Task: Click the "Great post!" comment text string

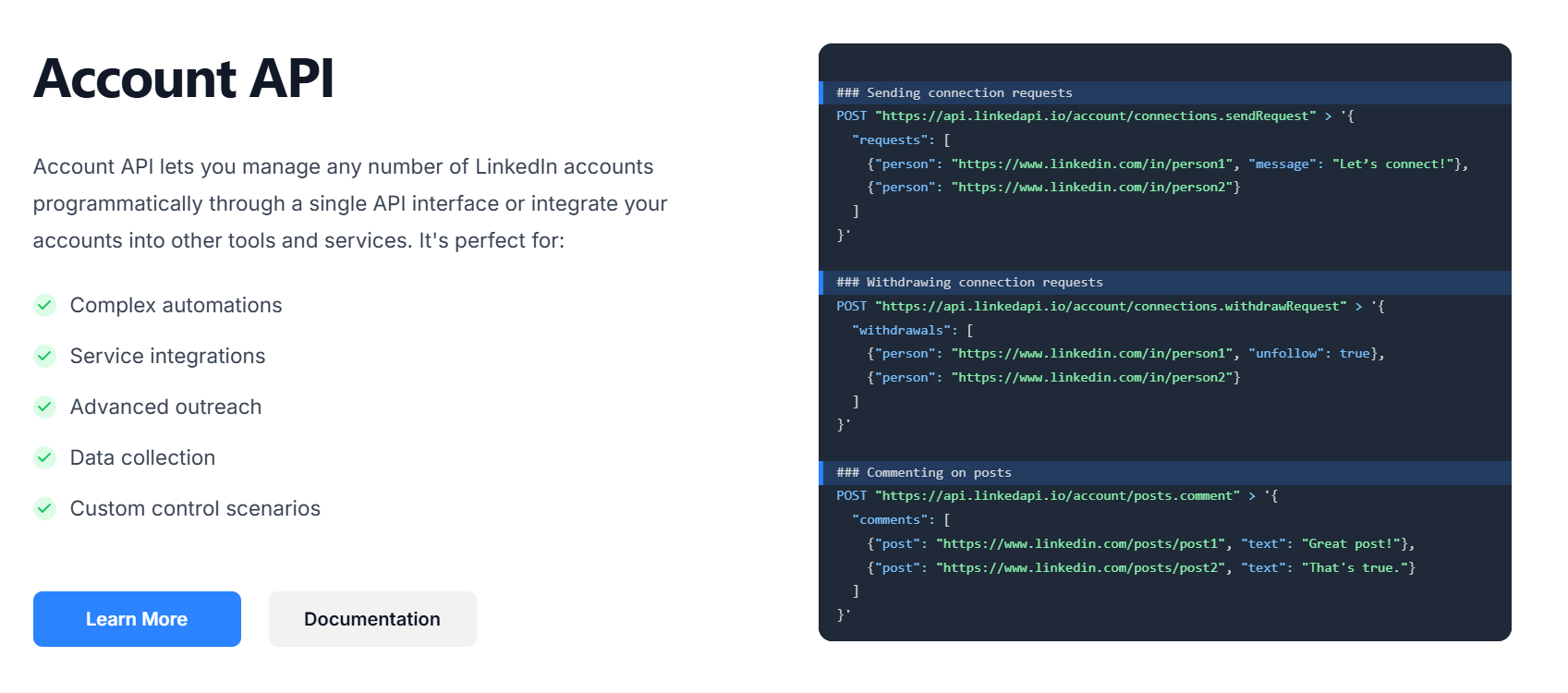Action: [x=1351, y=544]
